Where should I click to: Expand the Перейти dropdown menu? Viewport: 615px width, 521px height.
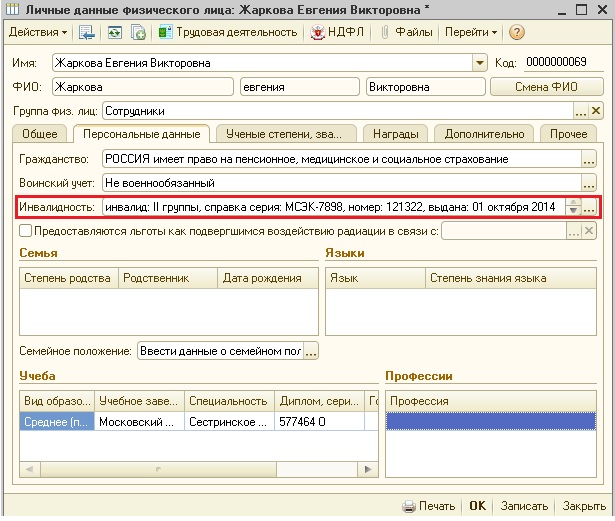(x=471, y=32)
